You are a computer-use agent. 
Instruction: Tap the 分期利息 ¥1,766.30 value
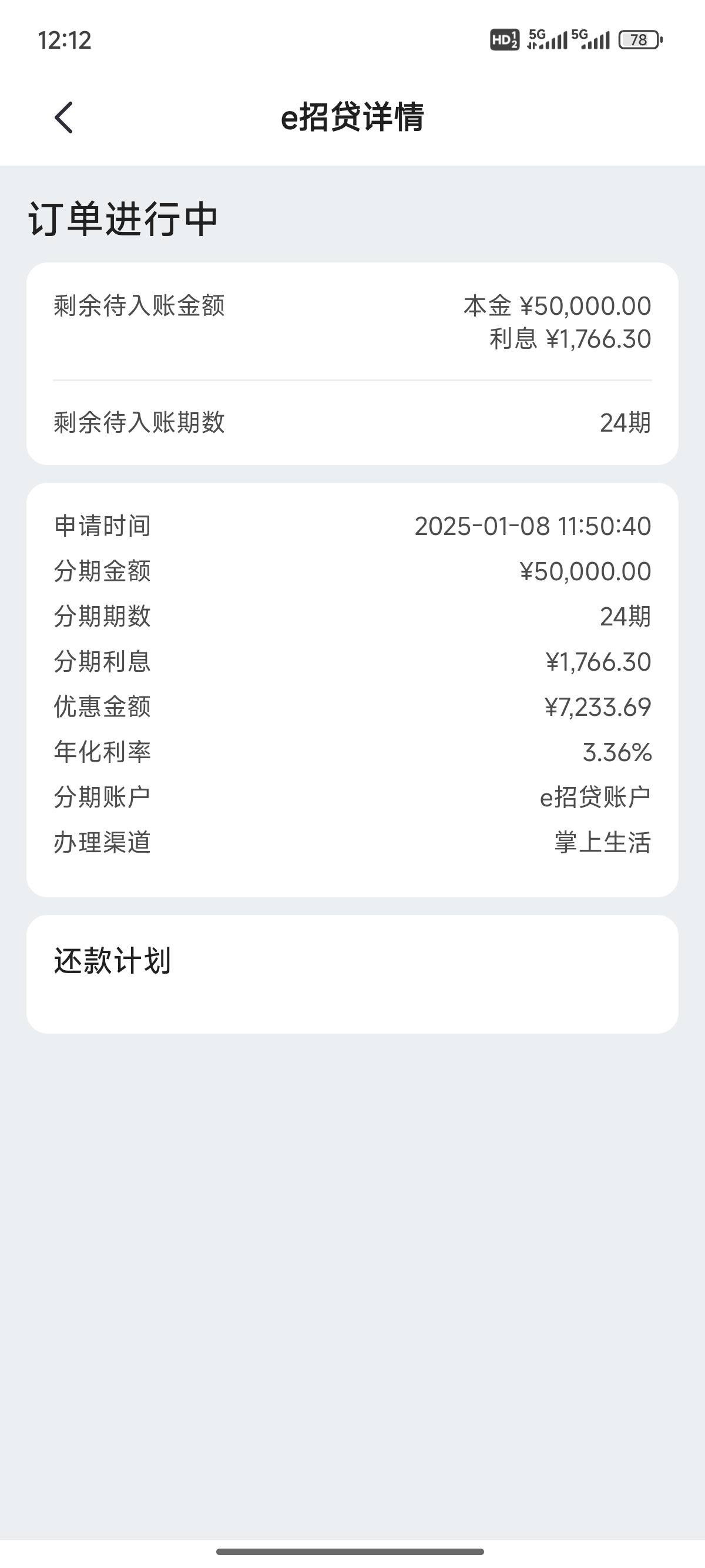point(599,662)
